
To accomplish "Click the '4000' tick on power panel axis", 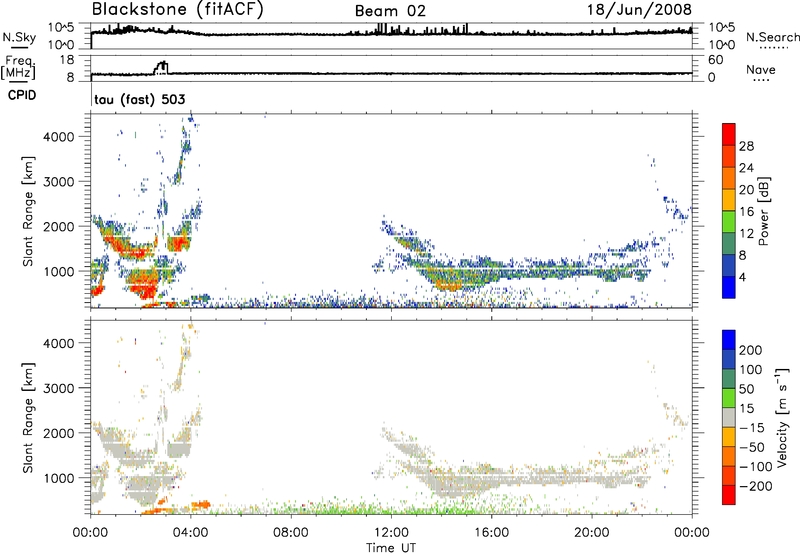I will 59,137.
